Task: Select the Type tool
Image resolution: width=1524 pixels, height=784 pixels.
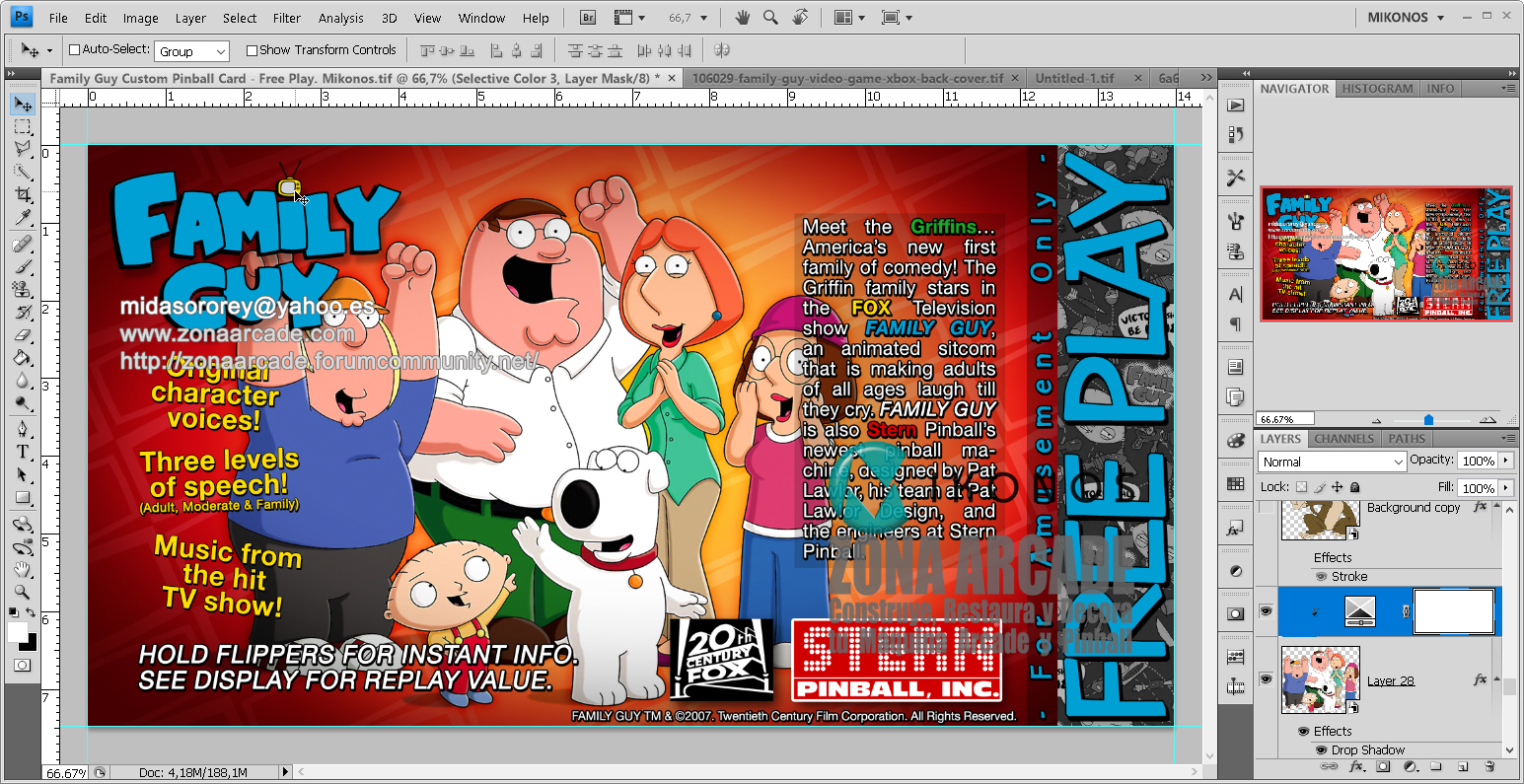Action: point(23,452)
